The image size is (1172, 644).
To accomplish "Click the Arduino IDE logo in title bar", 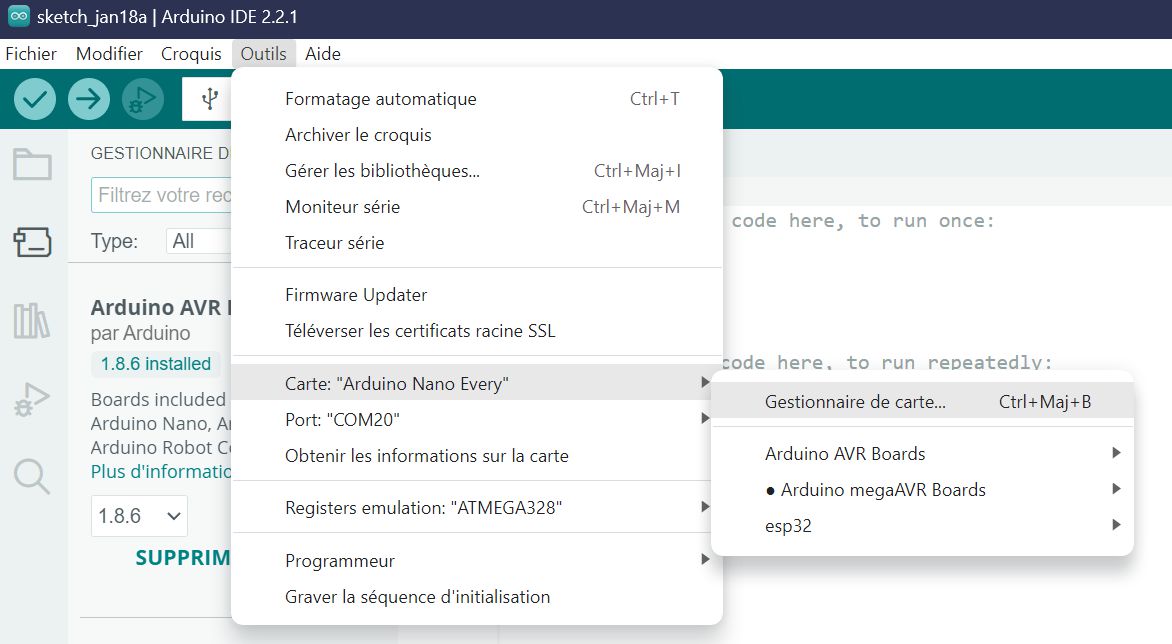I will (x=19, y=16).
